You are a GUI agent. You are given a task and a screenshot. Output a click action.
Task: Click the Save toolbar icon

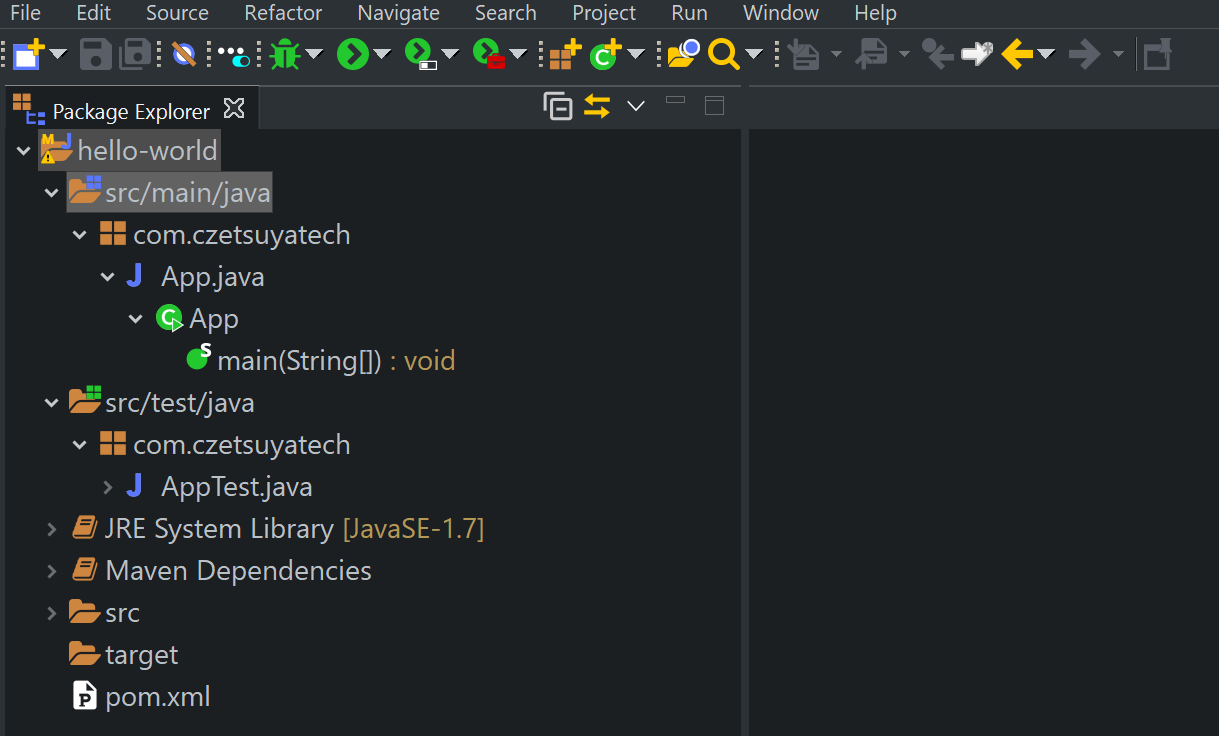[x=95, y=54]
